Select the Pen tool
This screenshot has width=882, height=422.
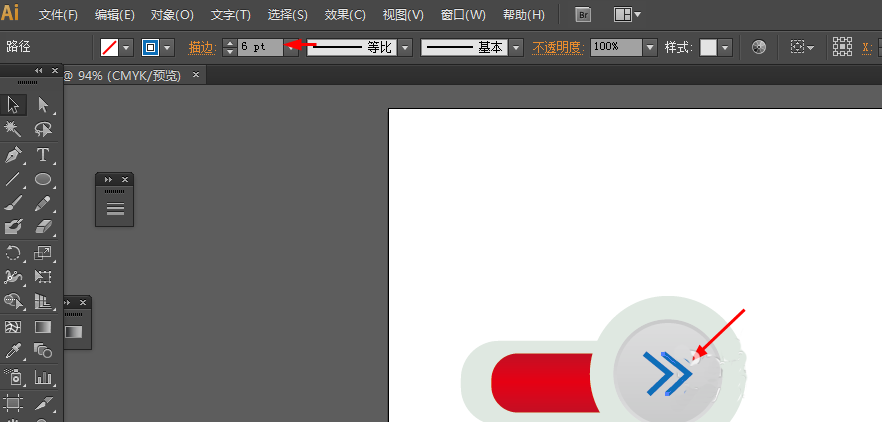click(13, 155)
